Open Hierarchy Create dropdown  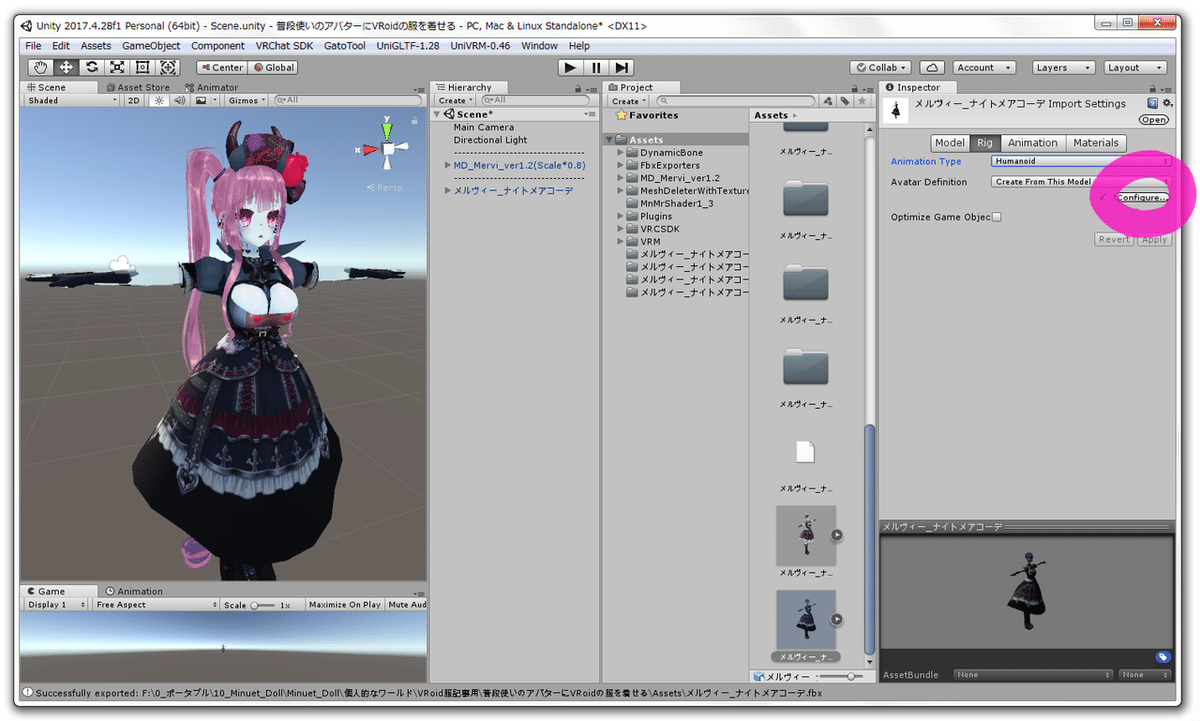coord(455,101)
